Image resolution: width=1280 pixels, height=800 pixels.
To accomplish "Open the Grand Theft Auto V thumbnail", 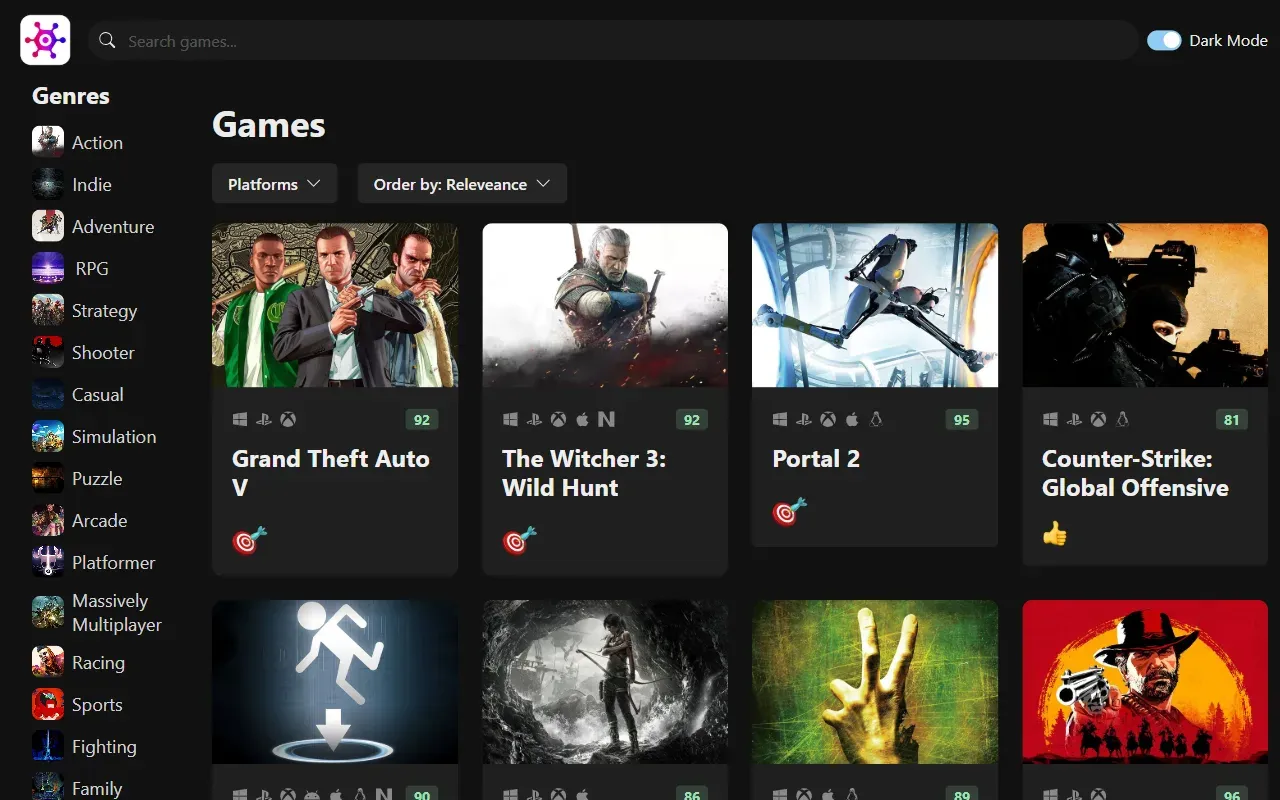I will (335, 305).
